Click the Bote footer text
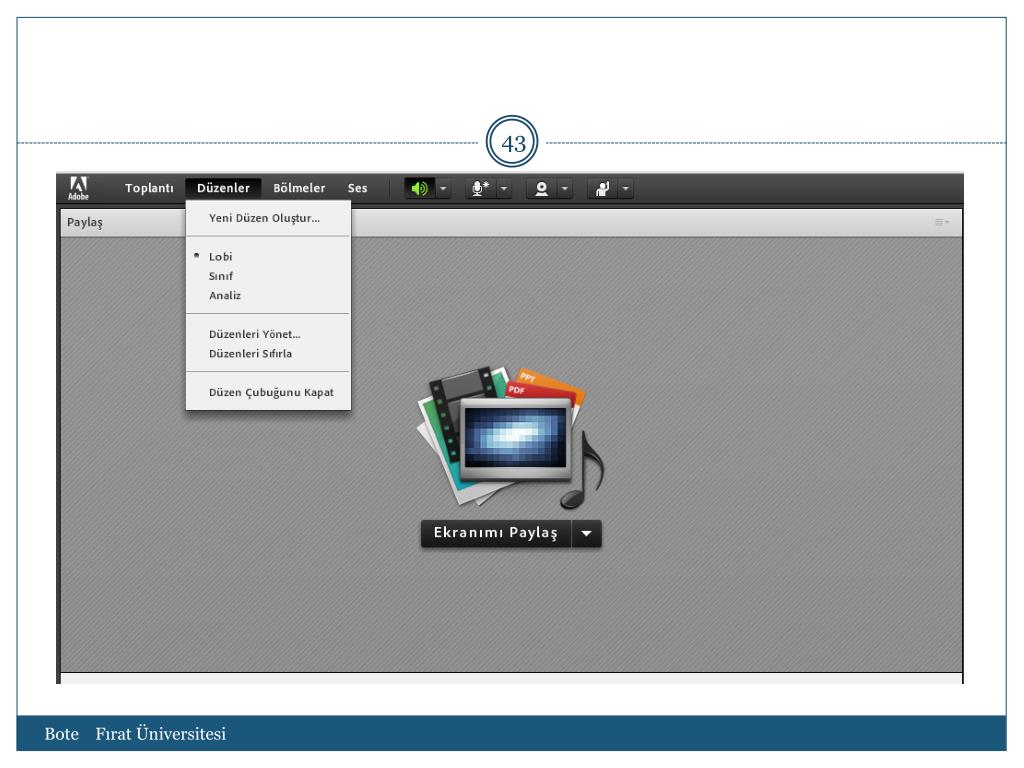Viewport: 1024px width, 768px height. pyautogui.click(x=61, y=734)
